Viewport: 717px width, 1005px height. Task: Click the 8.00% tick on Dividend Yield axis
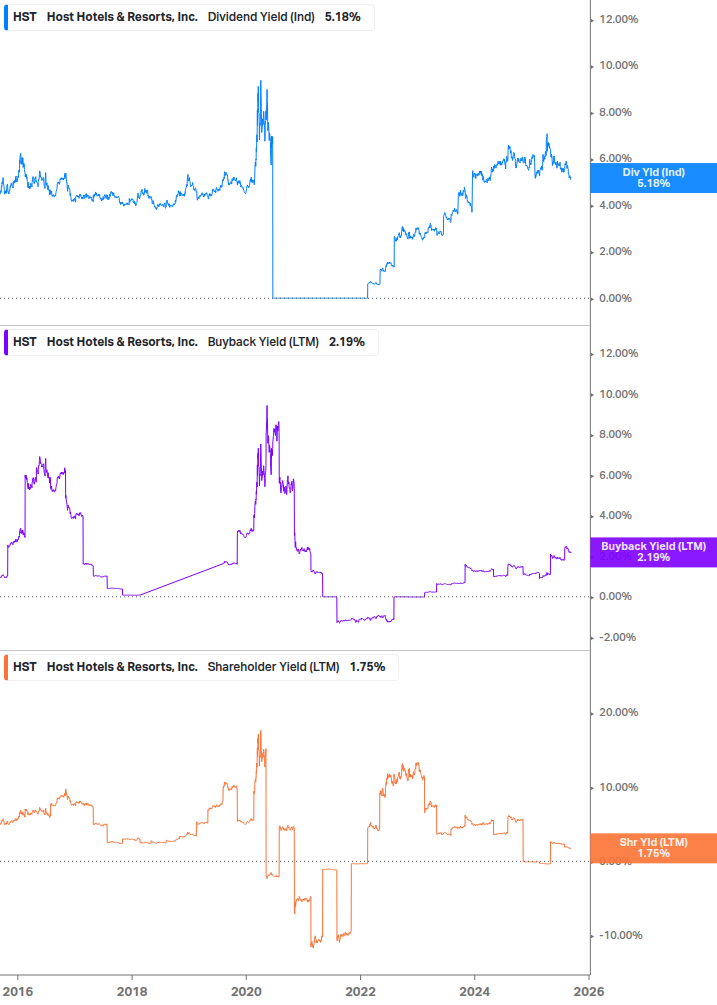[x=615, y=113]
